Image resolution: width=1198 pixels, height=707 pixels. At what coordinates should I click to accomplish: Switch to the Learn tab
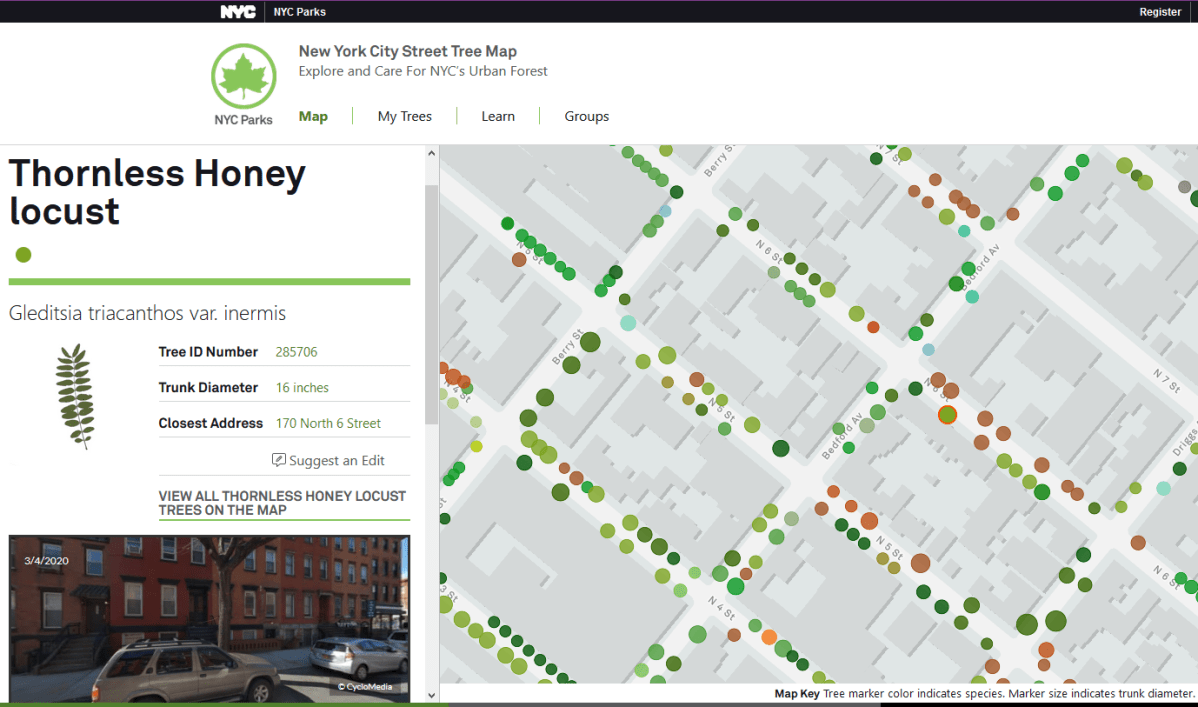coord(497,116)
